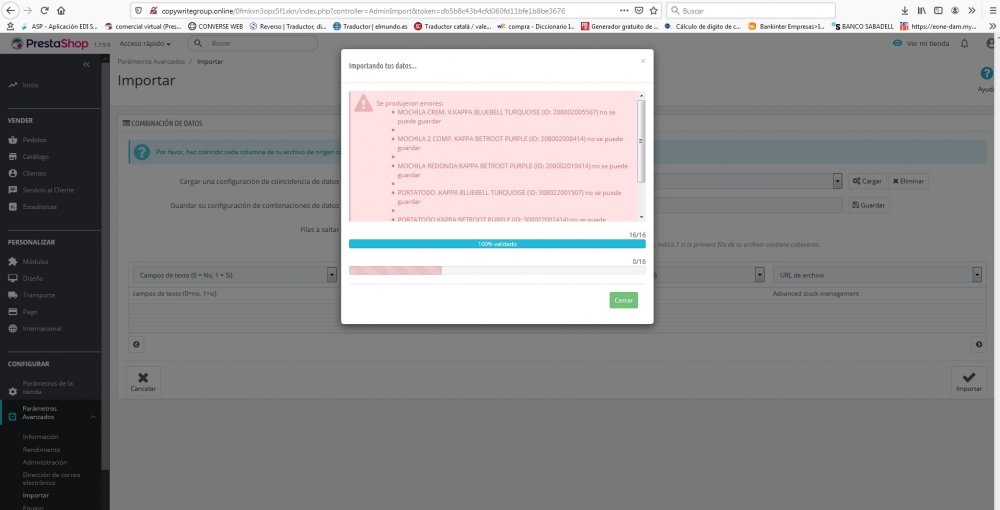This screenshot has width=1000, height=510.
Task: Open Importar submenu link
Action: coord(36,495)
